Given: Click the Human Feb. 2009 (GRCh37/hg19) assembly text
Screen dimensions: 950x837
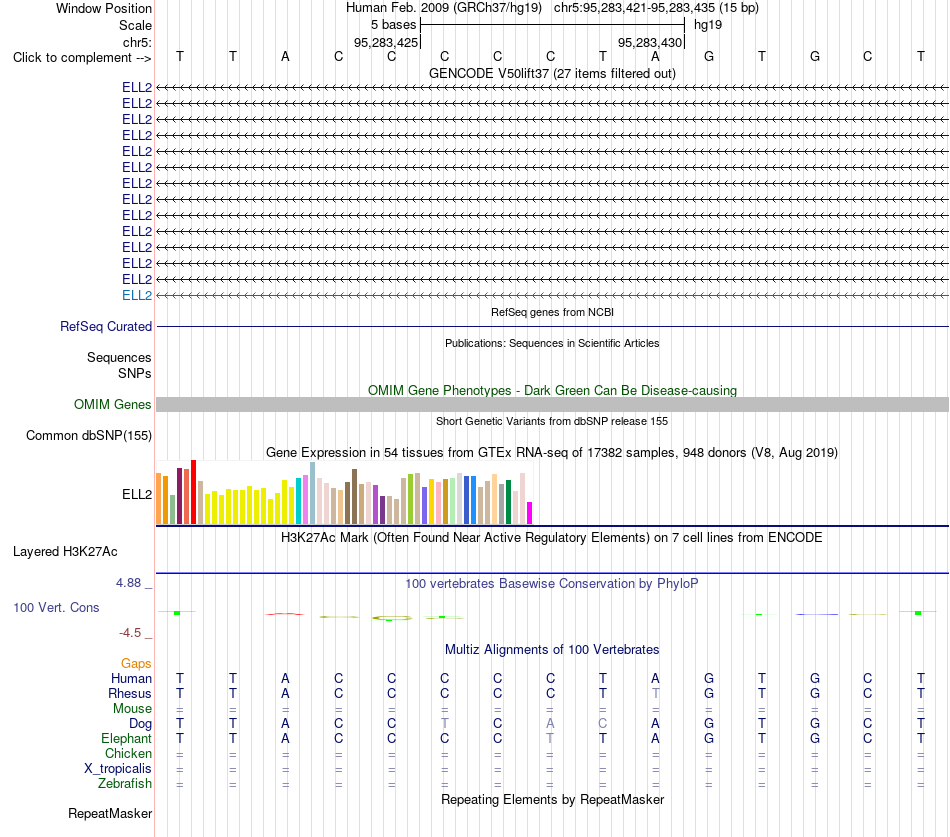Looking at the screenshot, I should click(x=443, y=8).
